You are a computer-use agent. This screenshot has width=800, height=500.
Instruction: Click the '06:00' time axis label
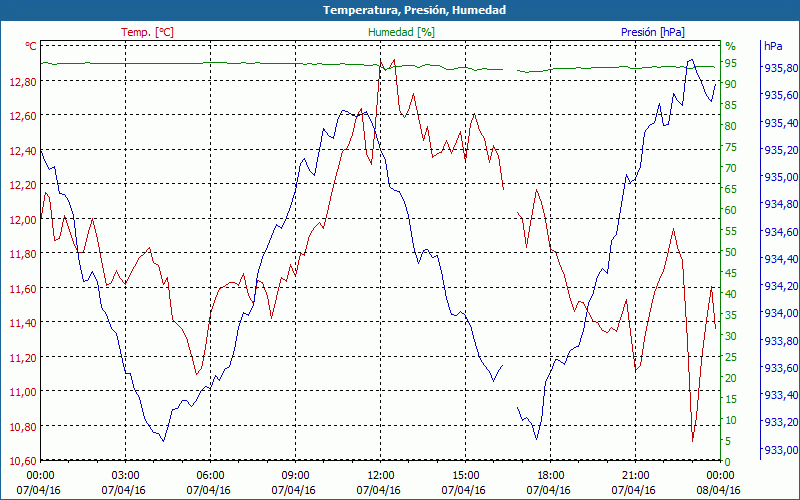click(210, 476)
